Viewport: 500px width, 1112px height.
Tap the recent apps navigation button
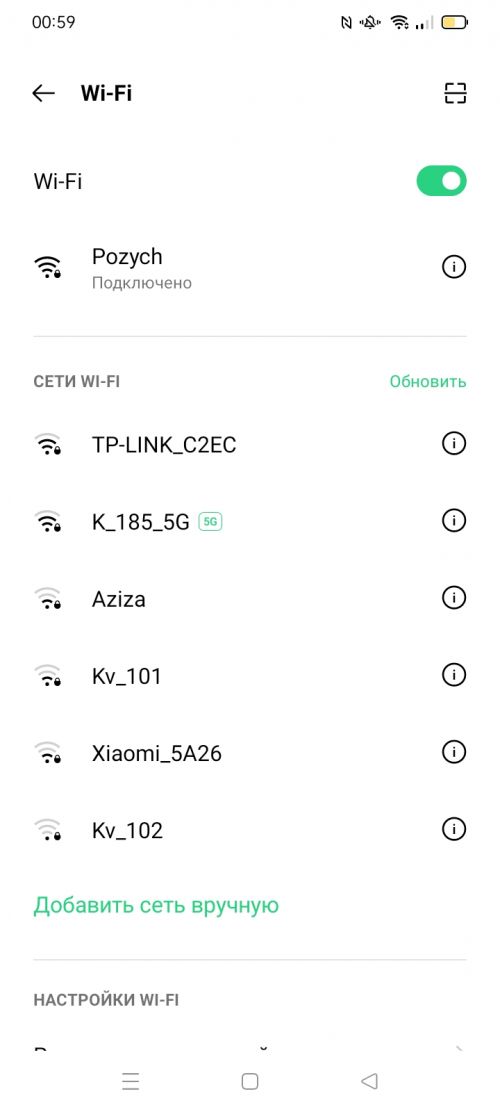pos(130,1081)
